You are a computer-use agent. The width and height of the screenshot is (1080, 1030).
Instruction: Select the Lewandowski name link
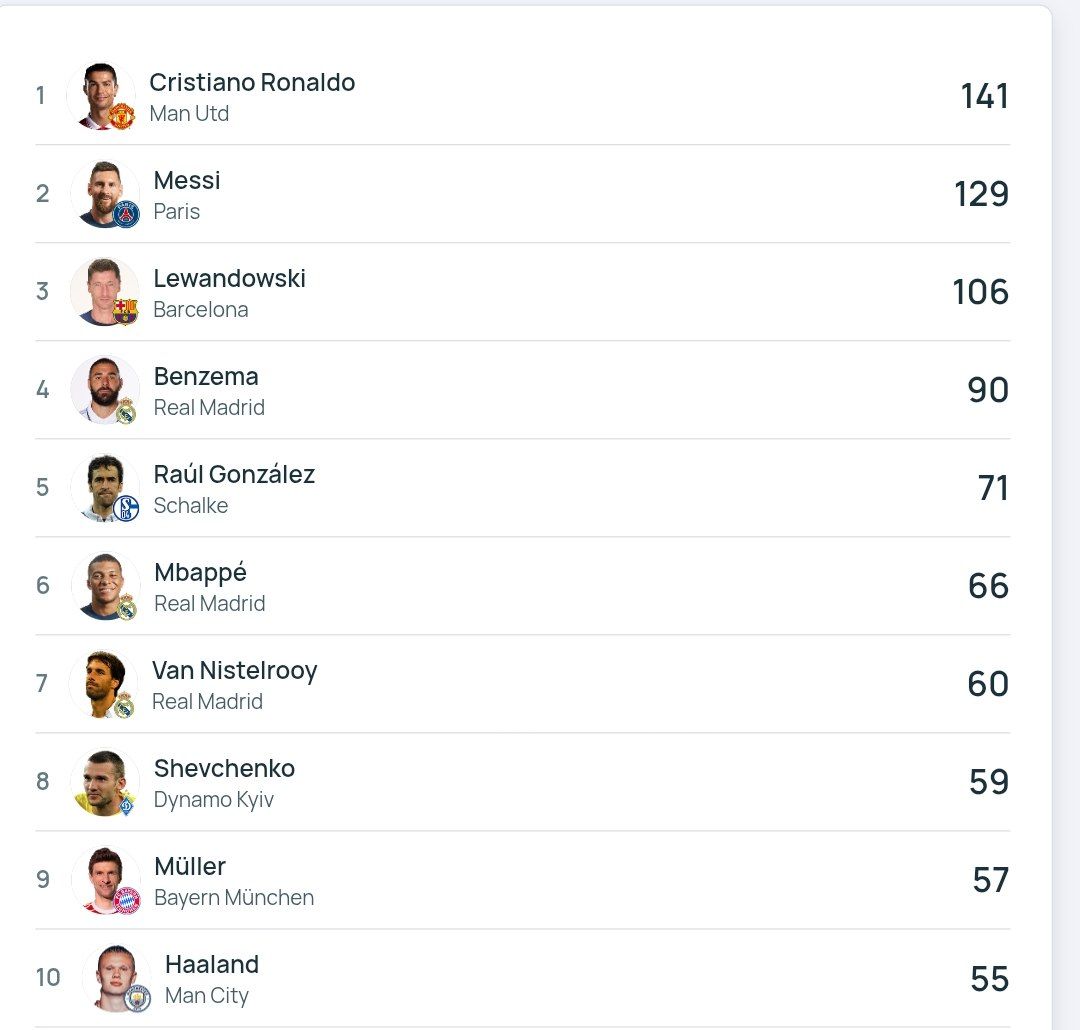(230, 278)
